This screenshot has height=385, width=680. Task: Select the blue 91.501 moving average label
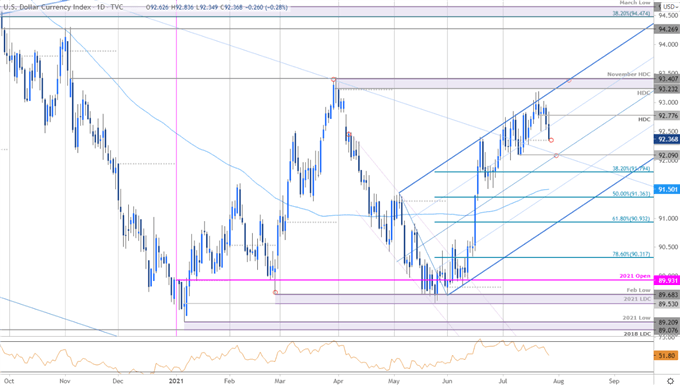[666, 189]
